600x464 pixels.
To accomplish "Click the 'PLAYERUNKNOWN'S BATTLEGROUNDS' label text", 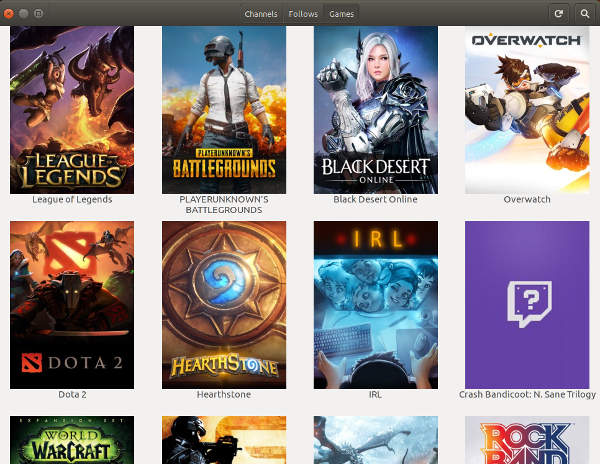I will pos(224,205).
